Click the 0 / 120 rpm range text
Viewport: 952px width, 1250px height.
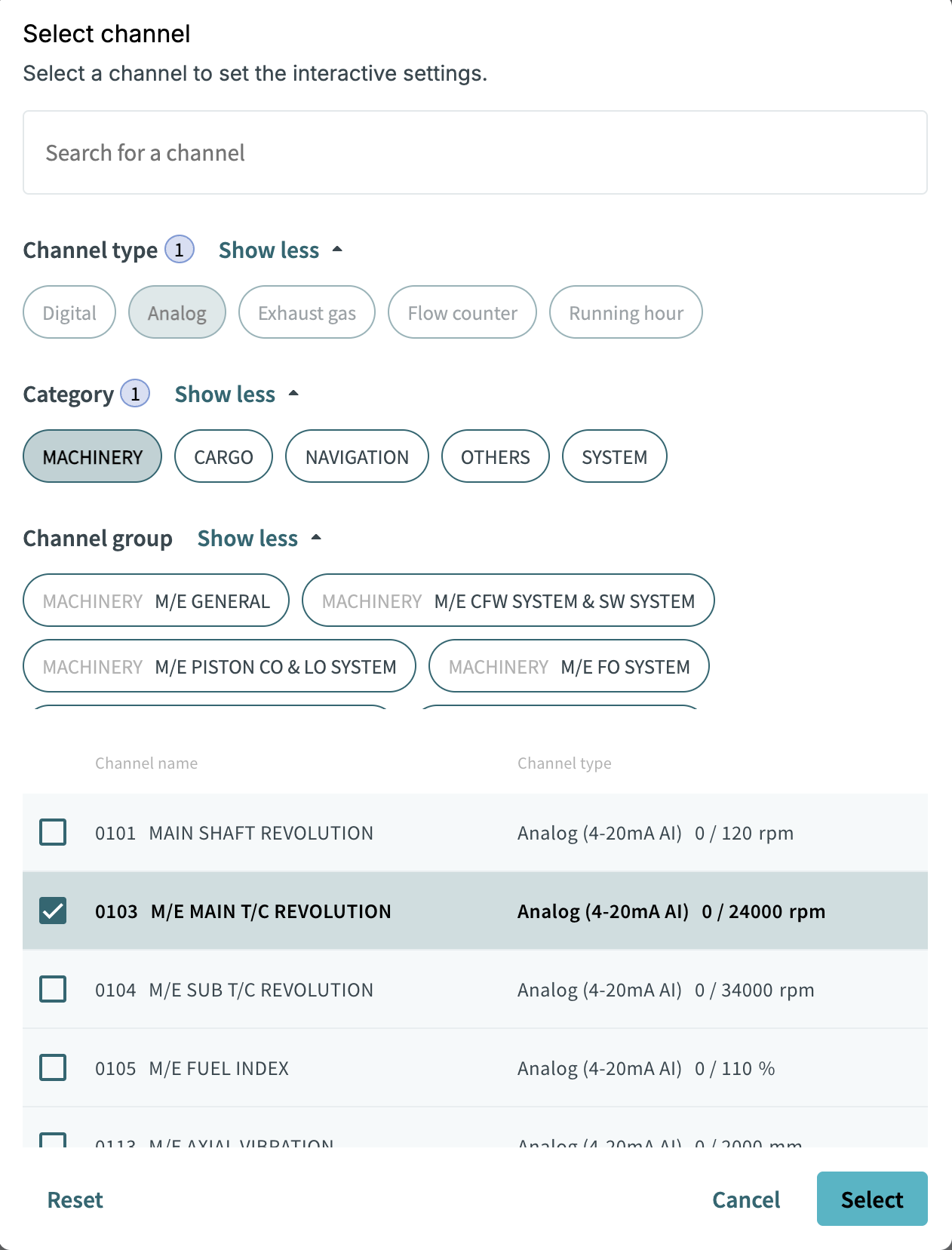pos(744,833)
